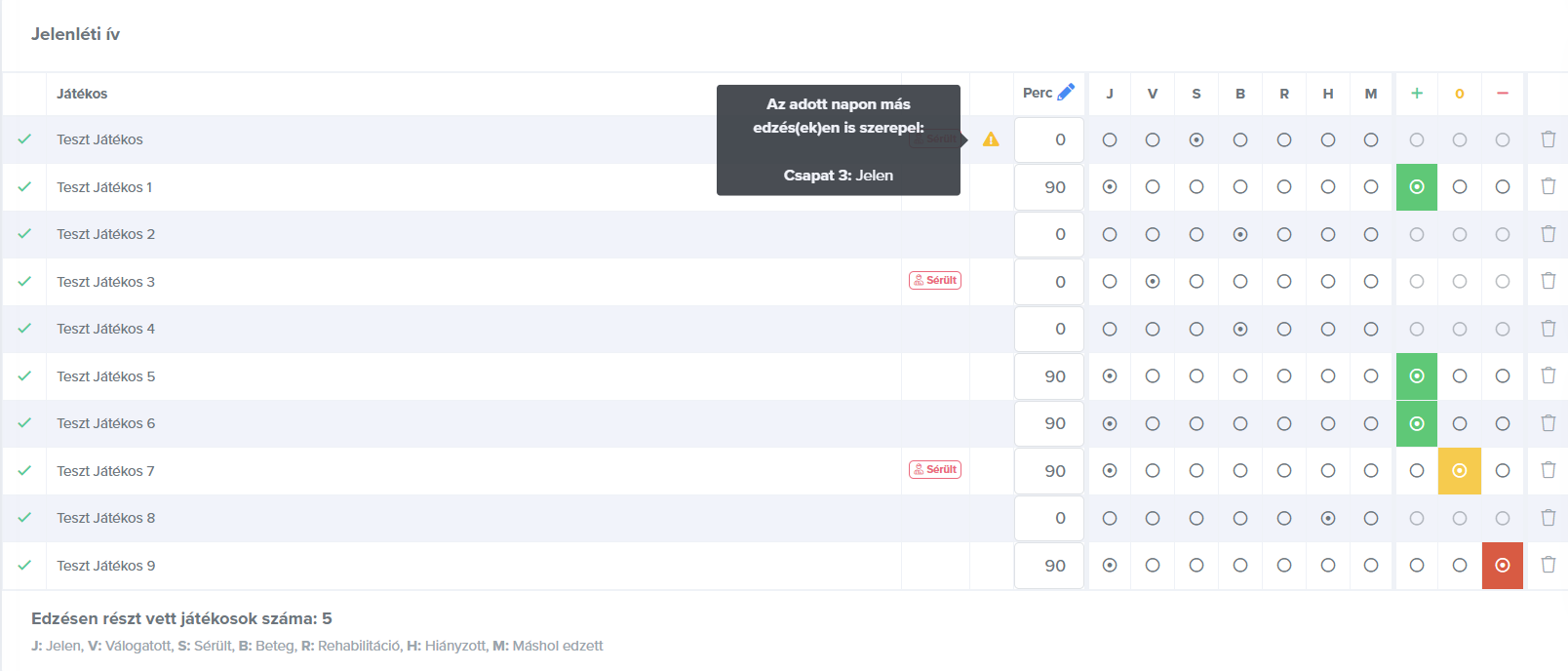
Task: Click trash icon for Teszt Játékos 8
Action: 1548,518
